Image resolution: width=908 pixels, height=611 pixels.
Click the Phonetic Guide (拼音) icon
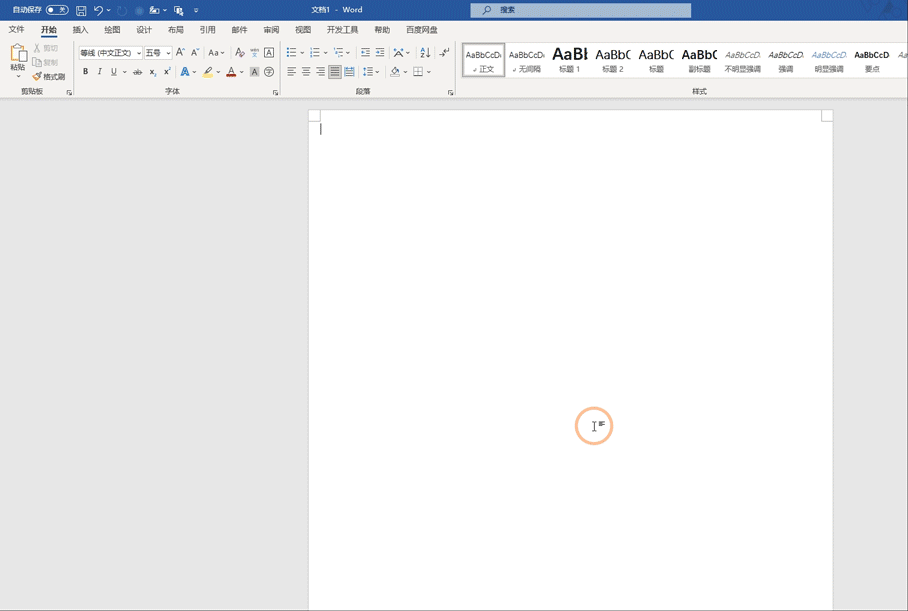254,53
